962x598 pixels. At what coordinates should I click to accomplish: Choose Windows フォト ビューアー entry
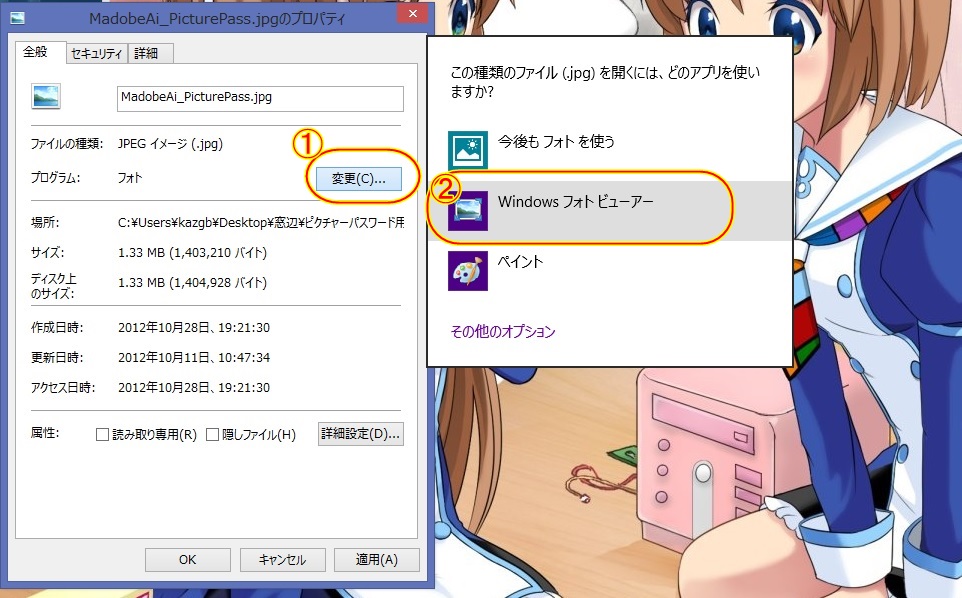(x=610, y=210)
